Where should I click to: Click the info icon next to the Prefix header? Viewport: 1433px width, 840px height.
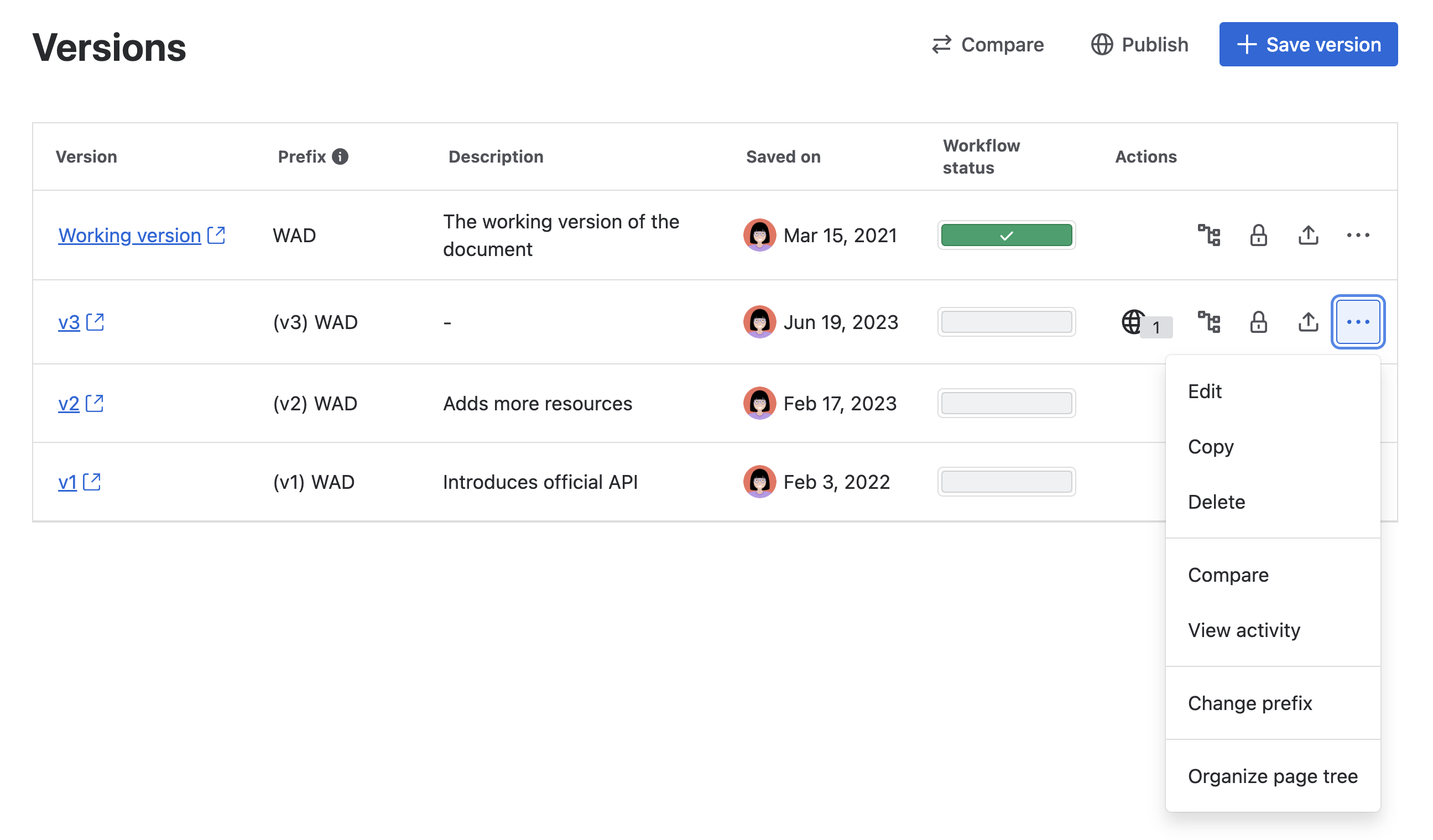pos(341,156)
